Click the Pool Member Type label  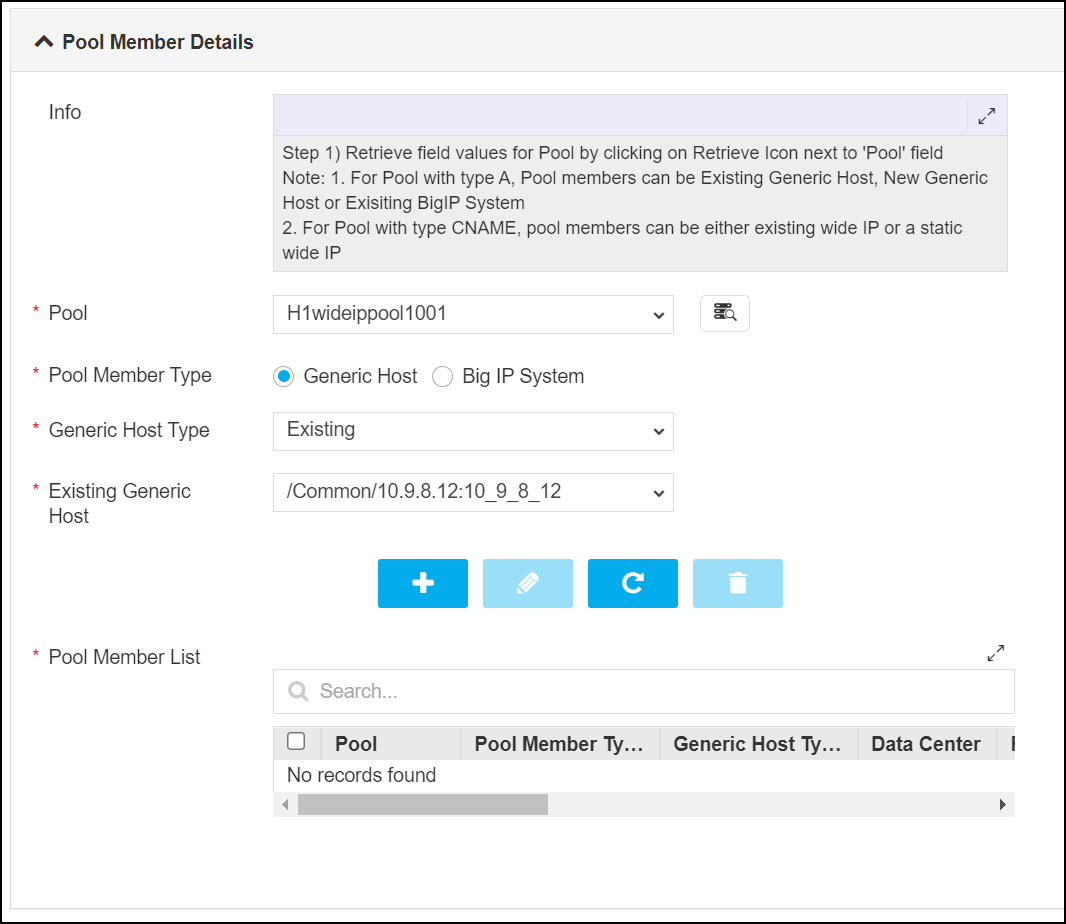(130, 375)
